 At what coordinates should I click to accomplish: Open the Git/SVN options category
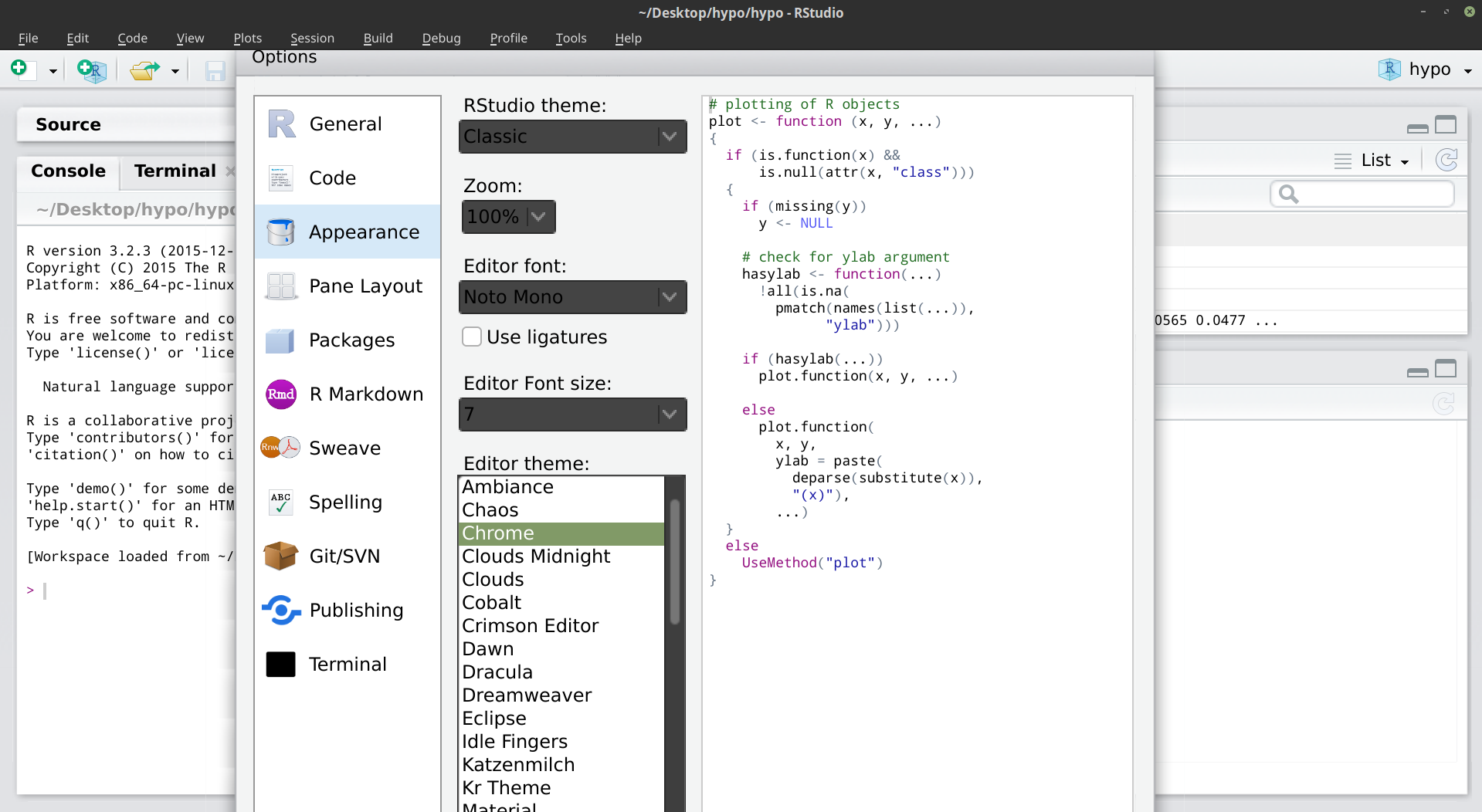coord(348,556)
